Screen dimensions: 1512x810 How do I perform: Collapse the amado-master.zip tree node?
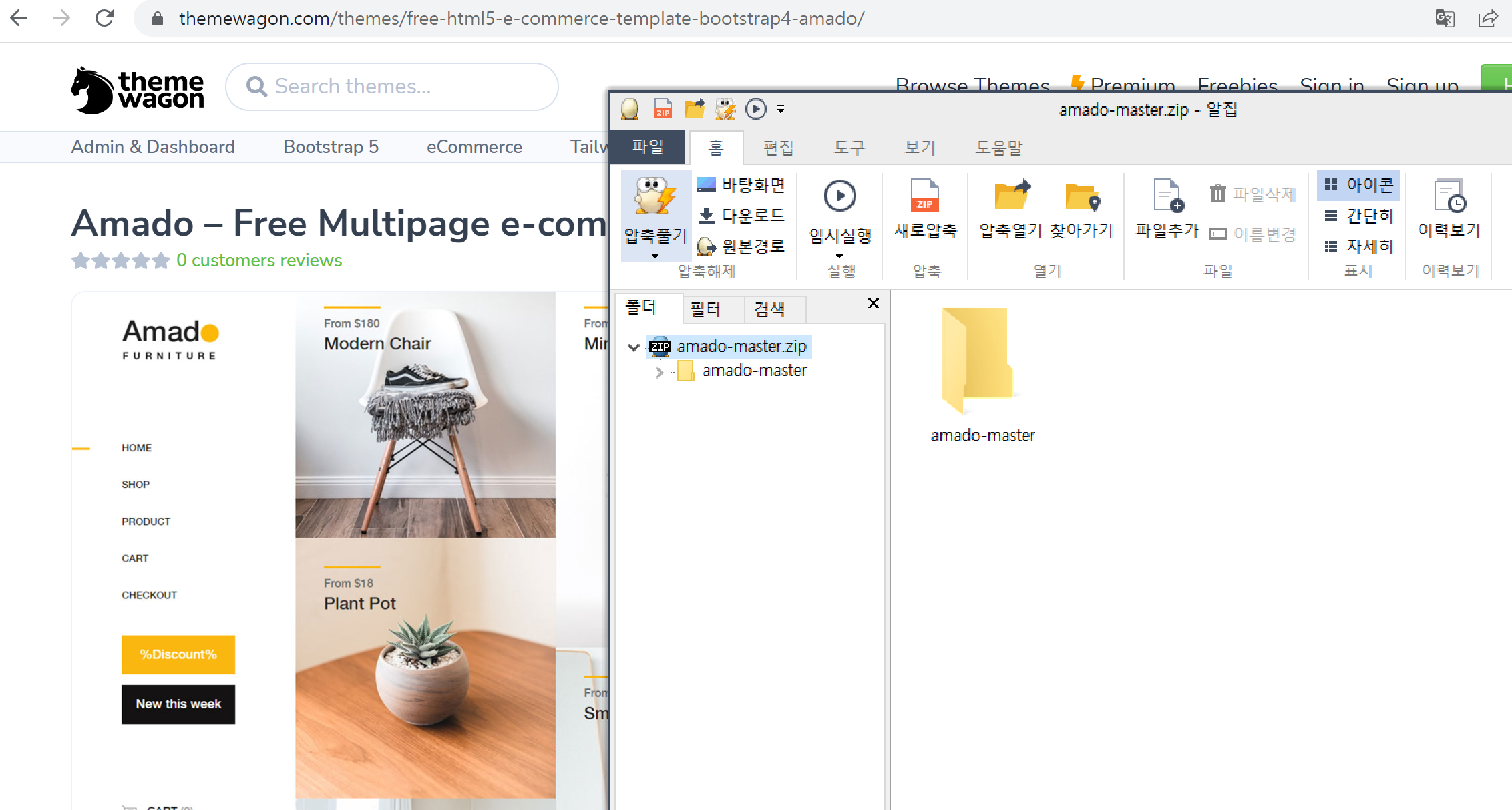(x=634, y=347)
